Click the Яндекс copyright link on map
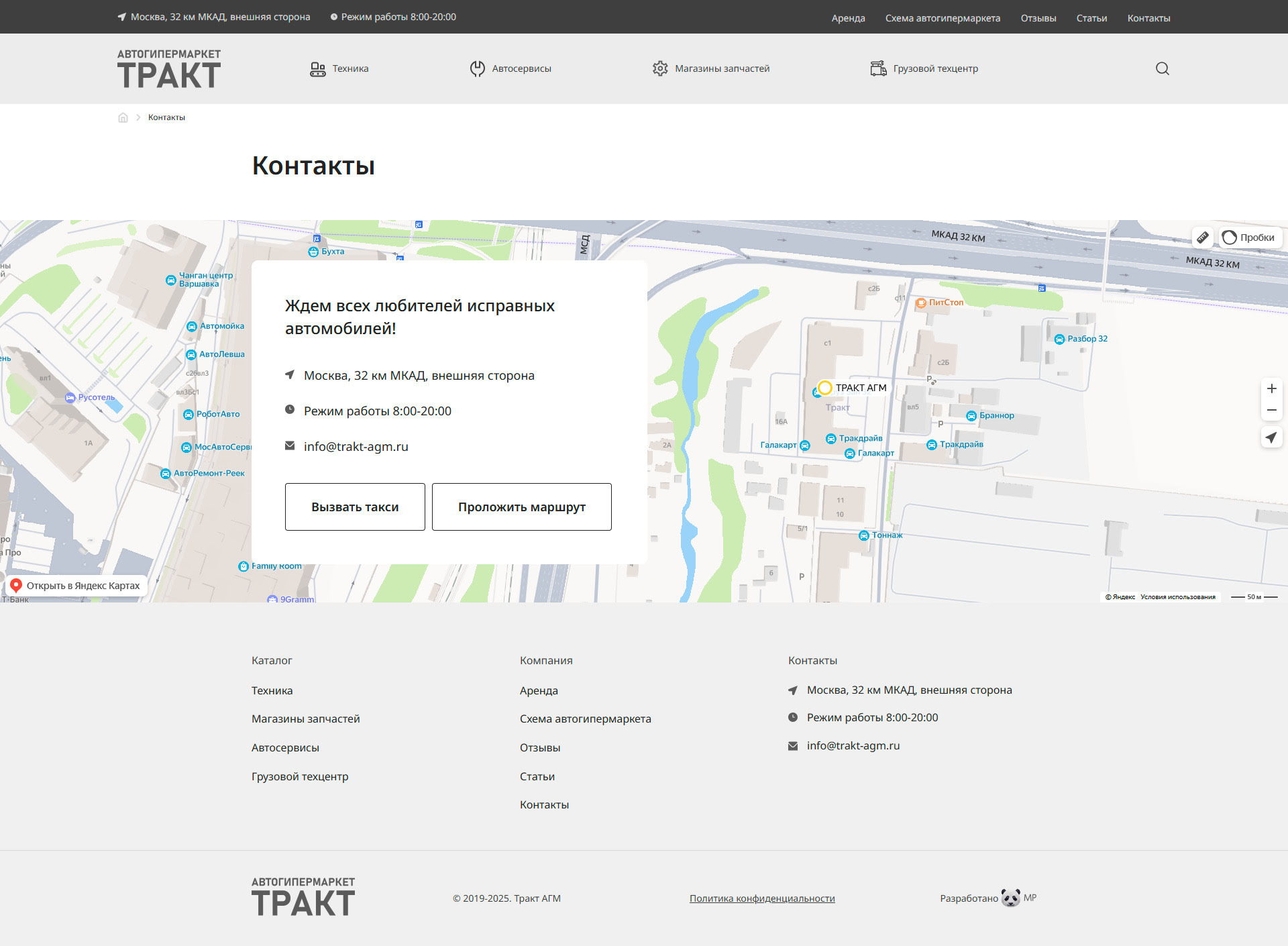The height and width of the screenshot is (946, 1288). pos(1120,597)
